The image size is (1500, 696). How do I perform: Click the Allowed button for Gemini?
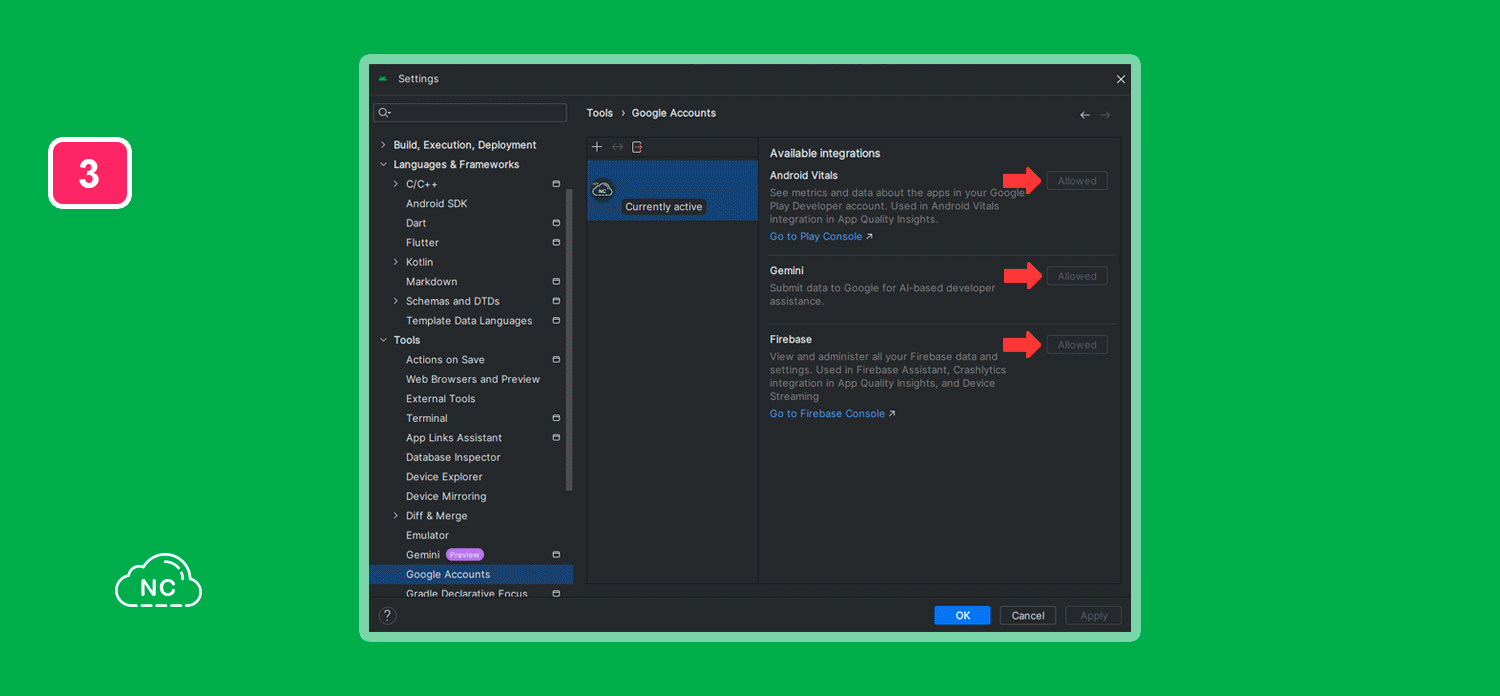[x=1077, y=276]
